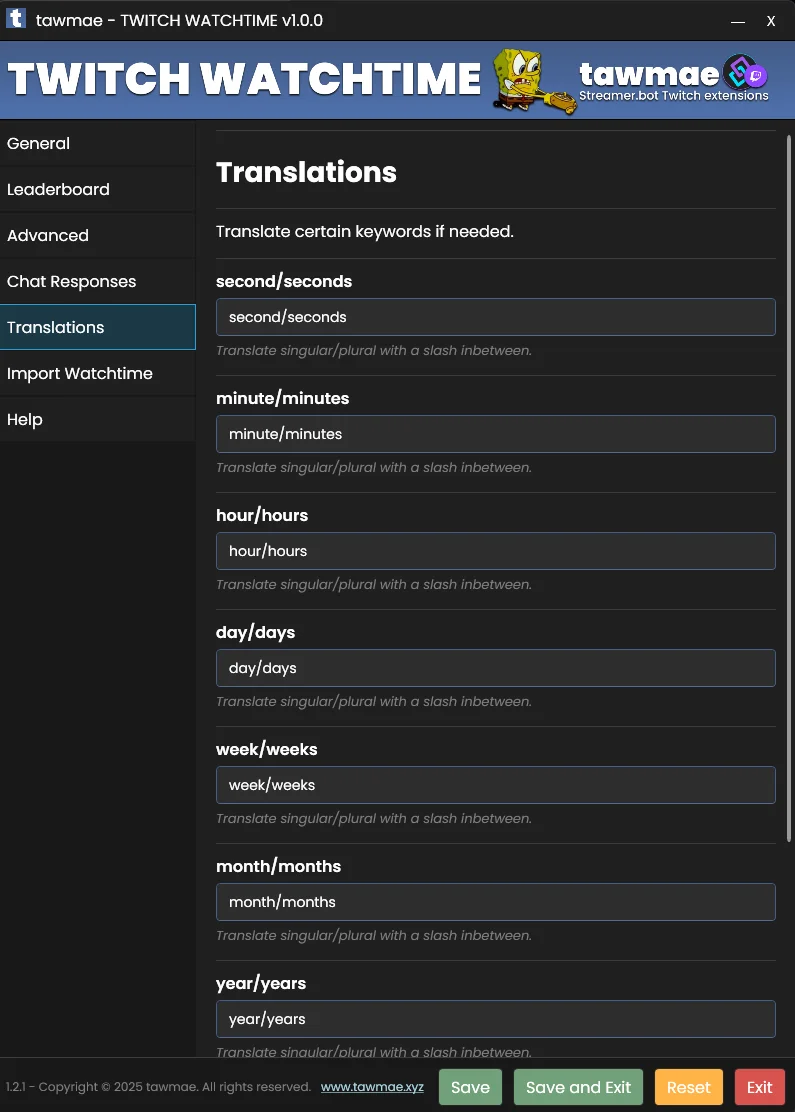Click into the hour/hours input field

click(496, 551)
